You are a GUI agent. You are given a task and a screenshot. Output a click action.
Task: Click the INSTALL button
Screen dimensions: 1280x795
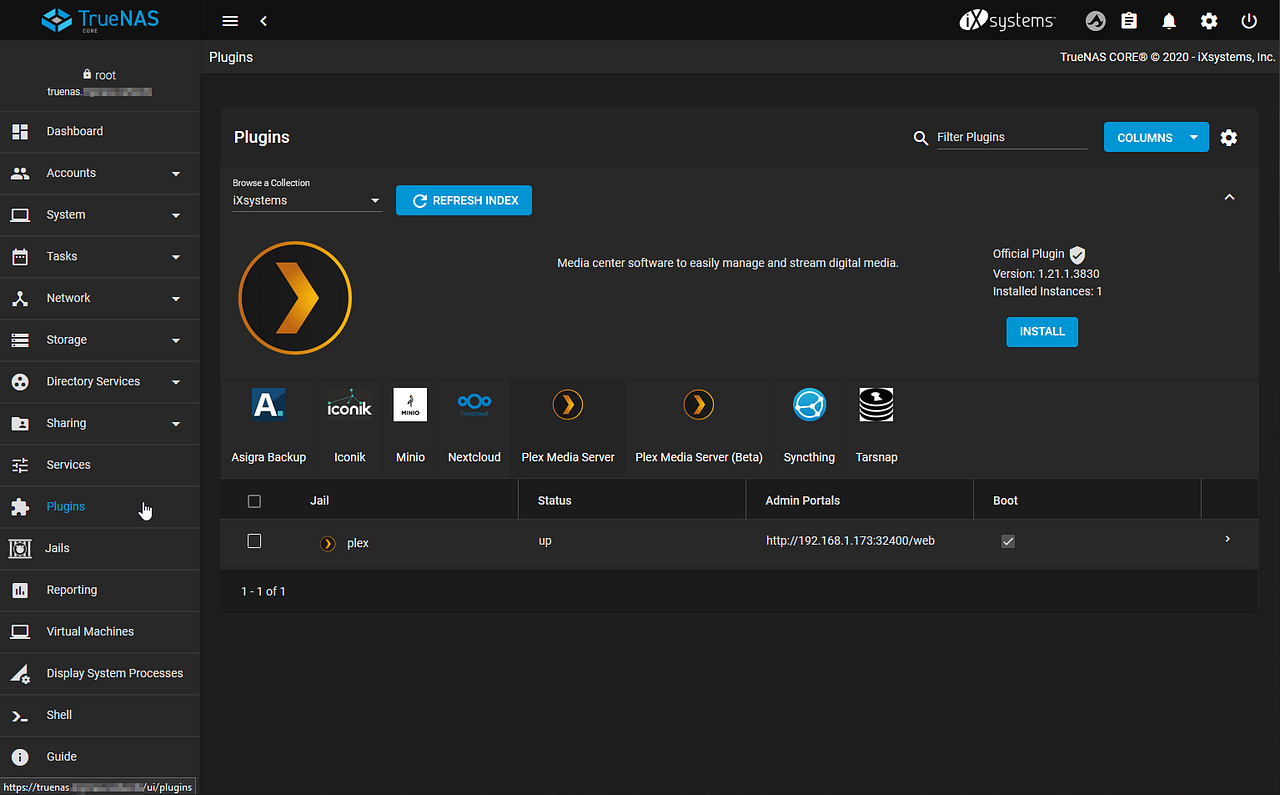click(x=1042, y=331)
